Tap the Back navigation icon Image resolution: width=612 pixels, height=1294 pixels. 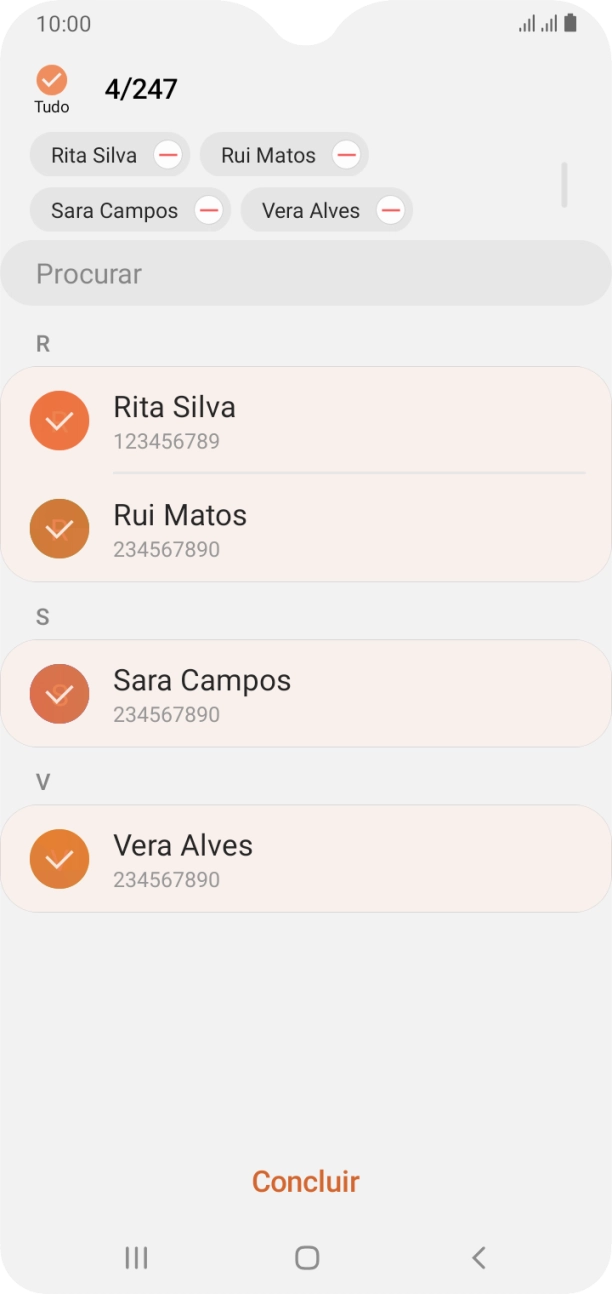pos(477,1258)
